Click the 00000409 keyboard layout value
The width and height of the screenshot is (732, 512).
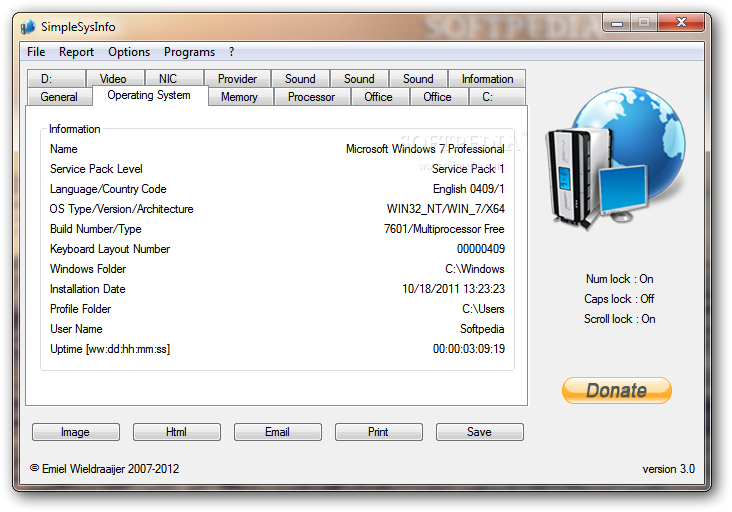[x=481, y=249]
